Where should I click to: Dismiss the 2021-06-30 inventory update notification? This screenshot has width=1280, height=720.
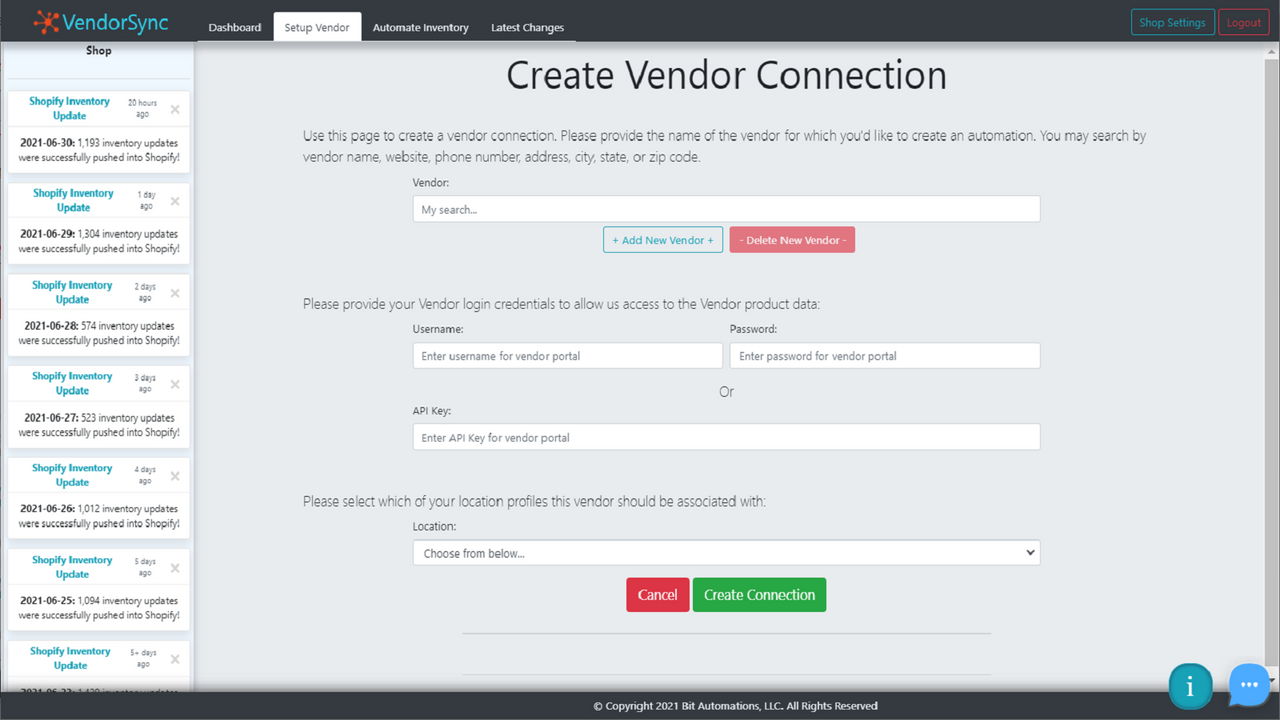[175, 107]
